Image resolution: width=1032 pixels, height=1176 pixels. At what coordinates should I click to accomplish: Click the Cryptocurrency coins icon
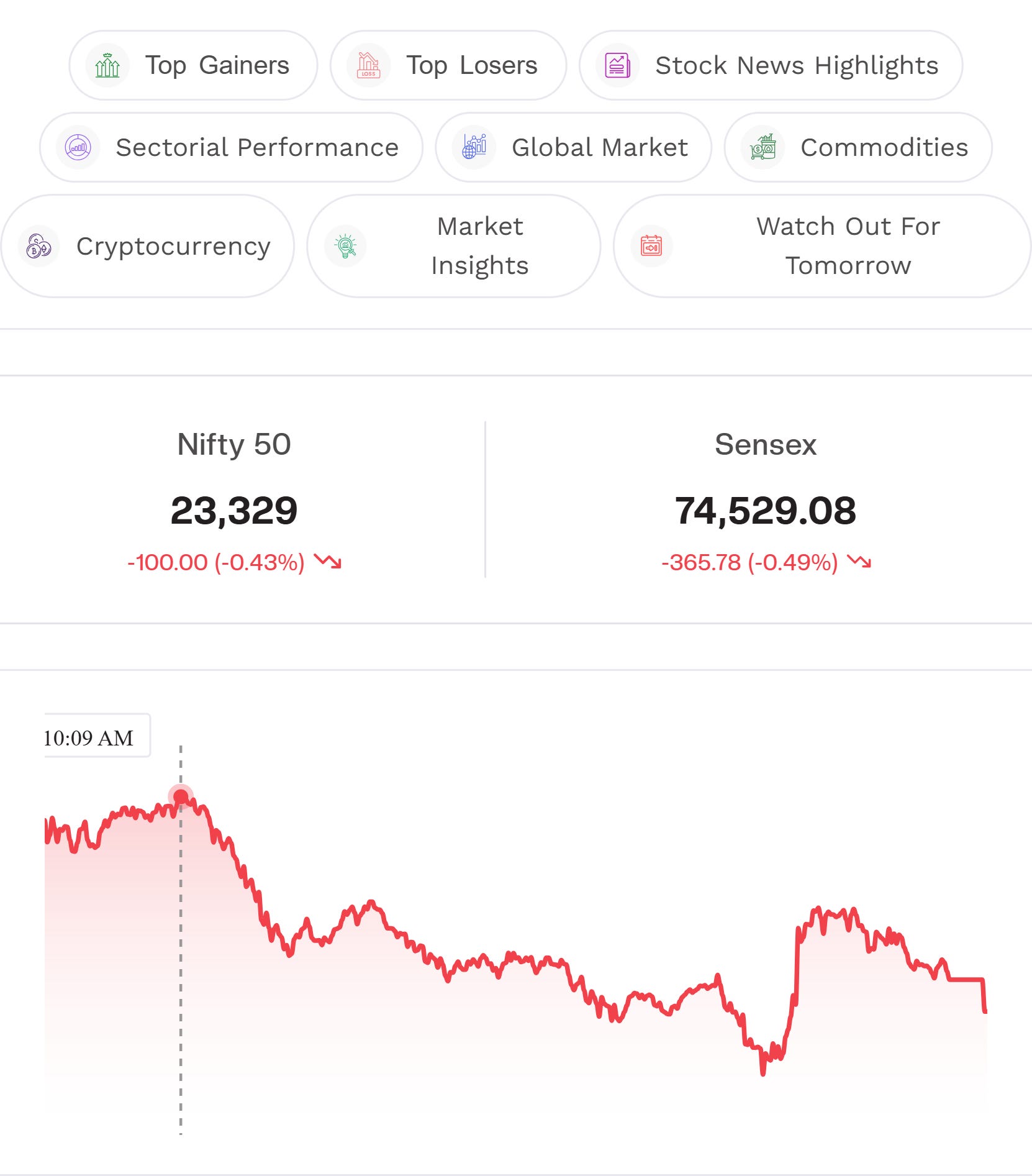tap(38, 246)
